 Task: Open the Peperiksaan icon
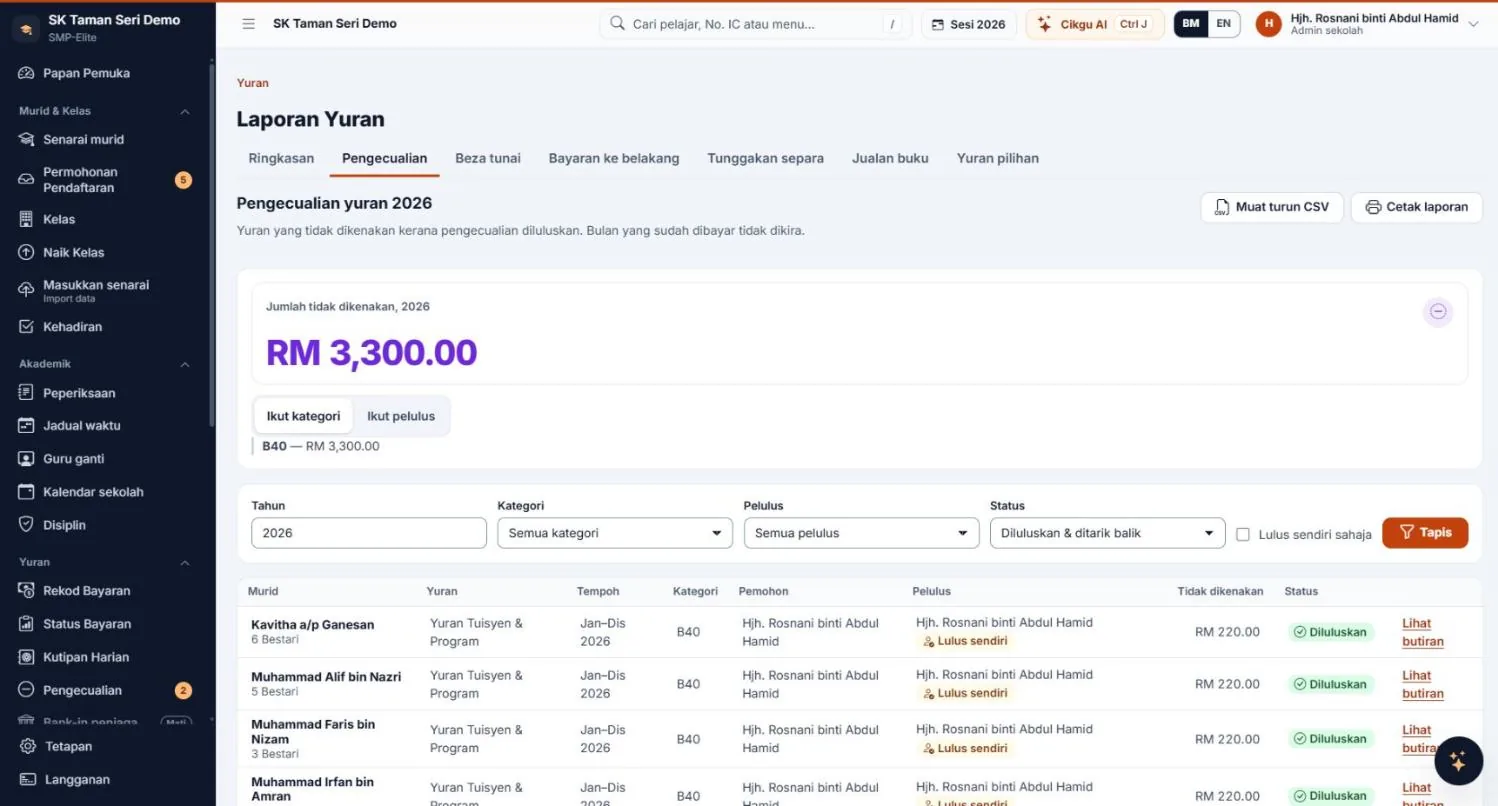pos(27,393)
